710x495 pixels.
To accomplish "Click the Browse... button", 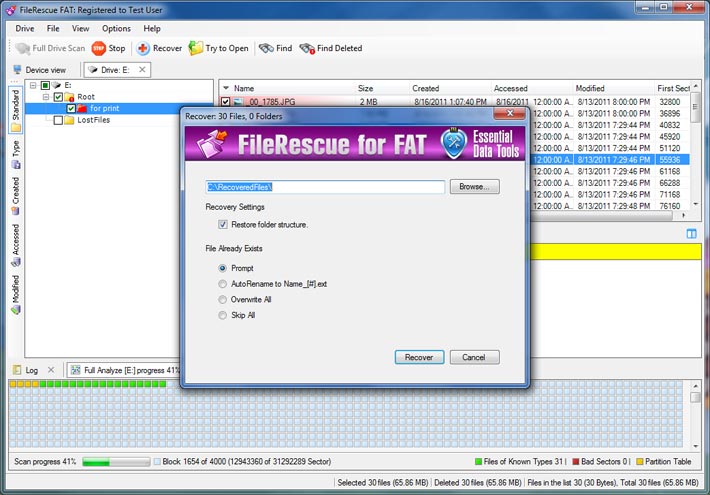I will pyautogui.click(x=475, y=187).
